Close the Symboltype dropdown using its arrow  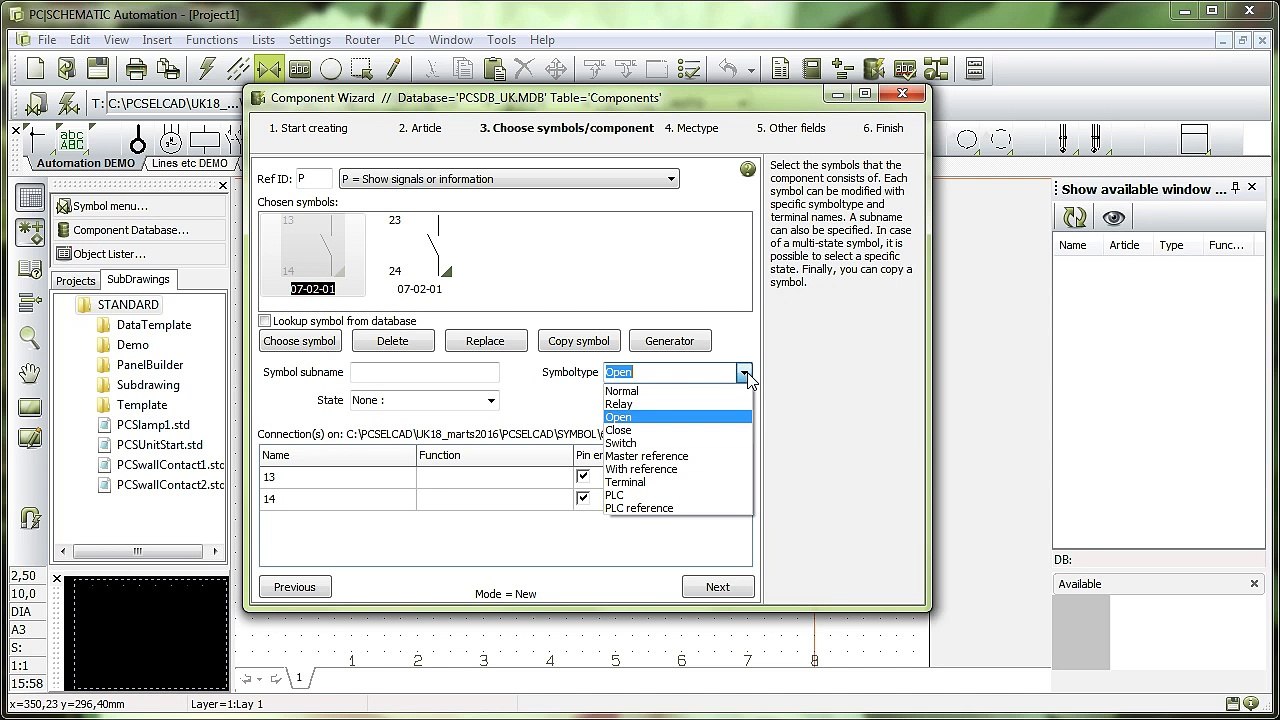click(744, 372)
